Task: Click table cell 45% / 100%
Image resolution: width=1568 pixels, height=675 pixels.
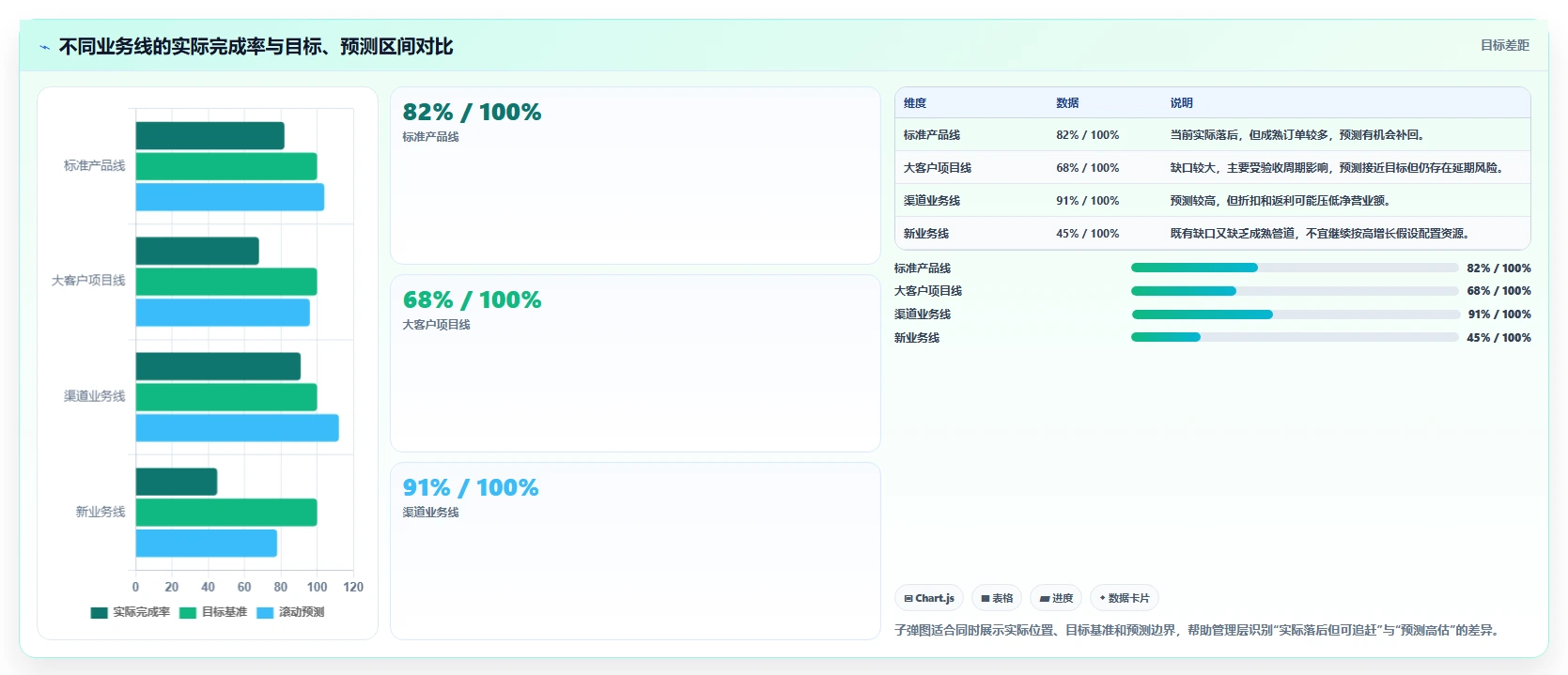Action: [1087, 234]
